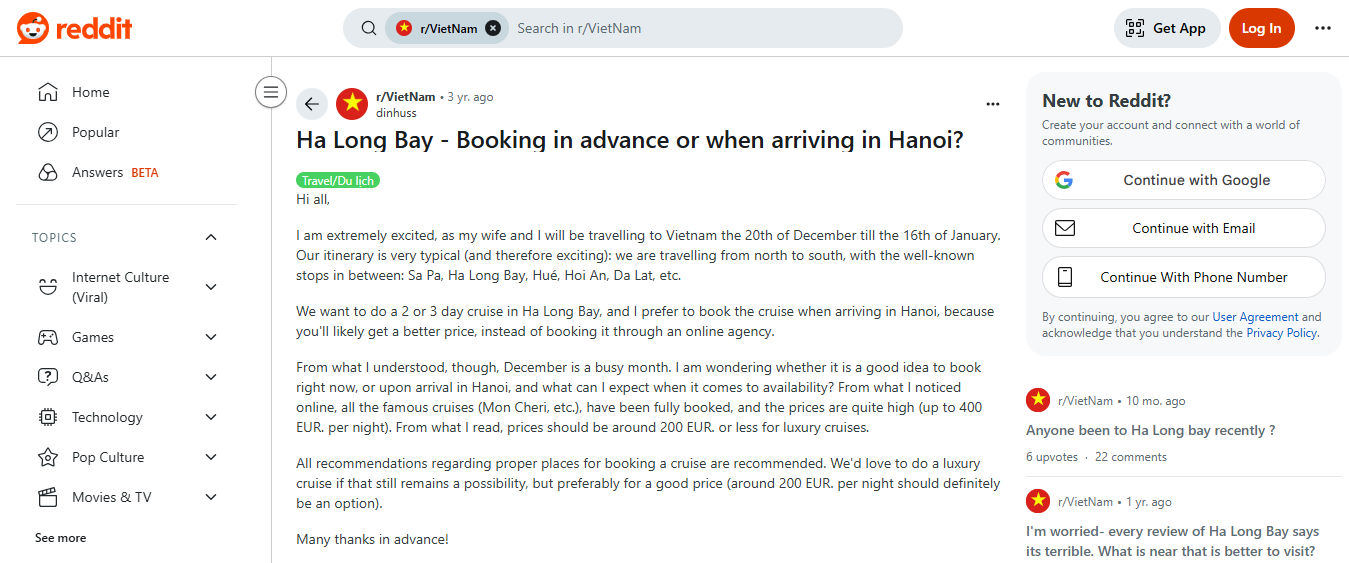Remove the r/VietNam search filter chip
1349x563 pixels.
[x=493, y=28]
